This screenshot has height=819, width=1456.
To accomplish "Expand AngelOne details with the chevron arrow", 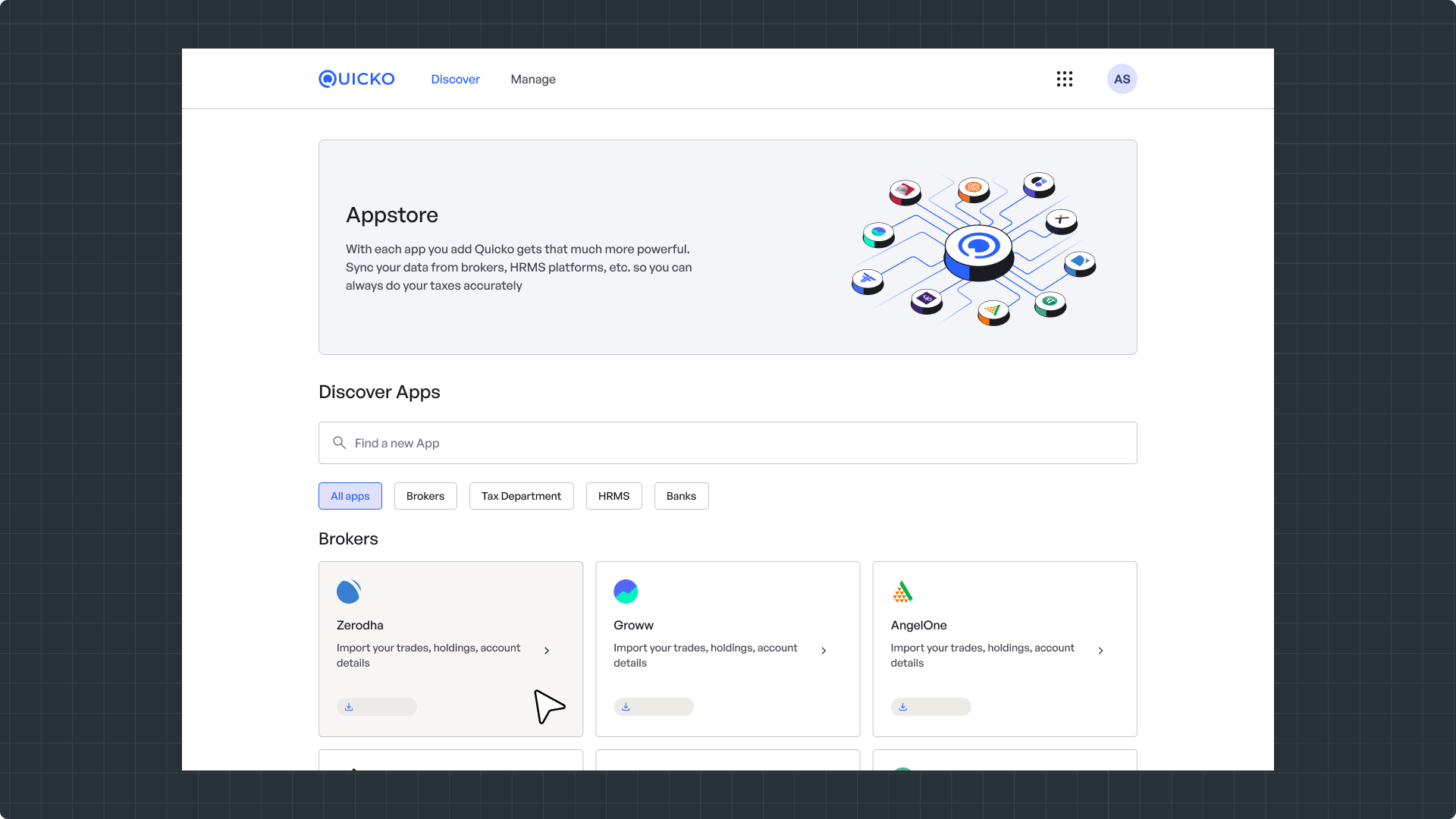I will tap(1100, 651).
